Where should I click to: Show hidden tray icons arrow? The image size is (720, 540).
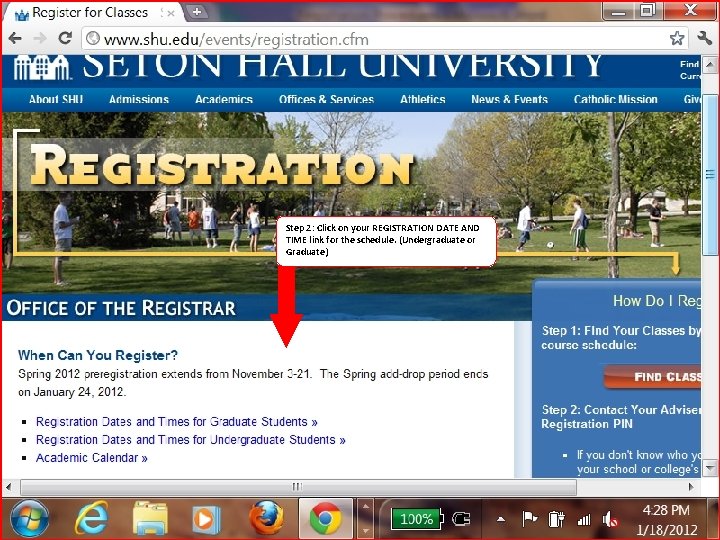coord(501,520)
